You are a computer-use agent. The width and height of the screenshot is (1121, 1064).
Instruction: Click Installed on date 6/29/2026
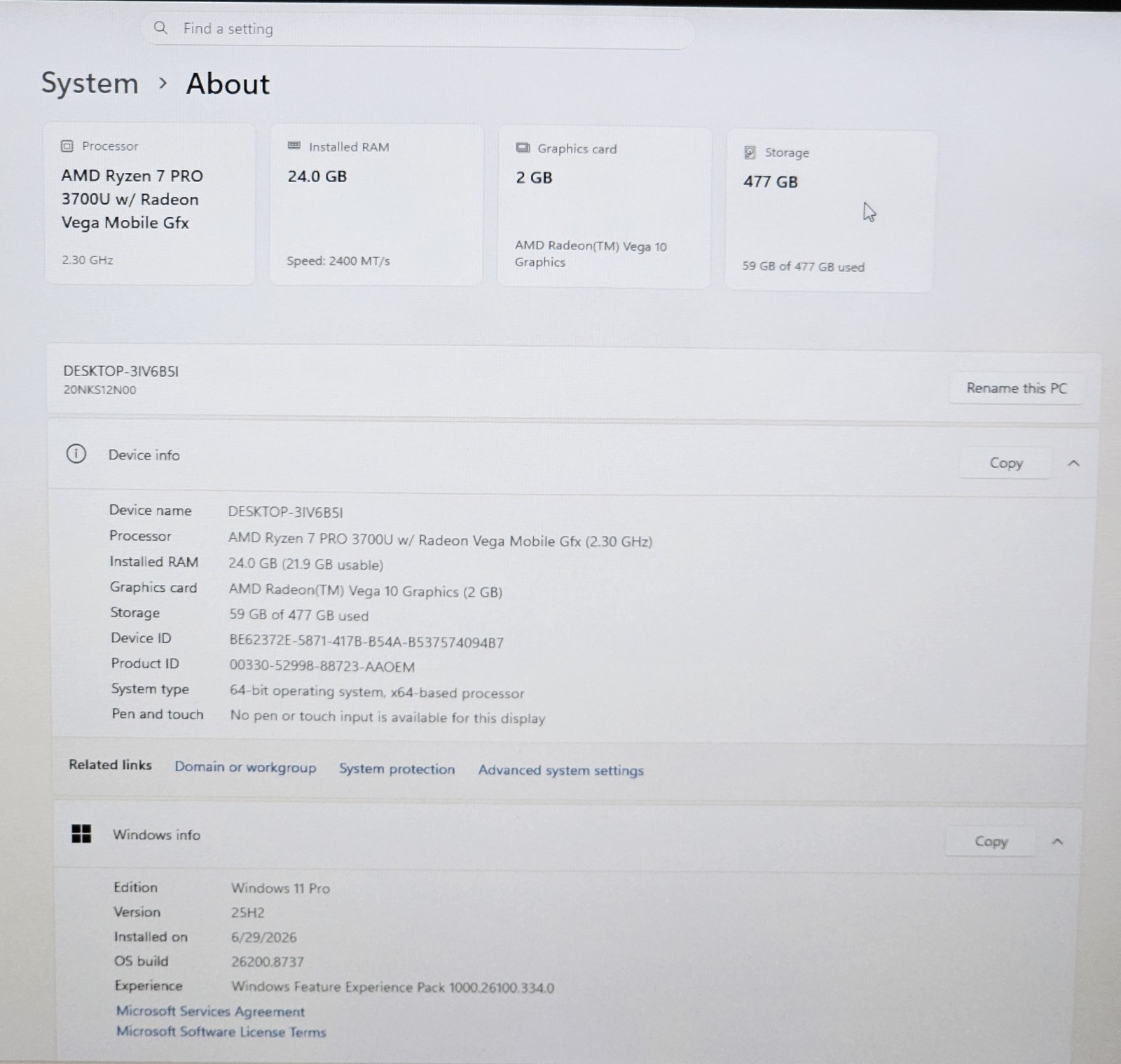pos(264,937)
